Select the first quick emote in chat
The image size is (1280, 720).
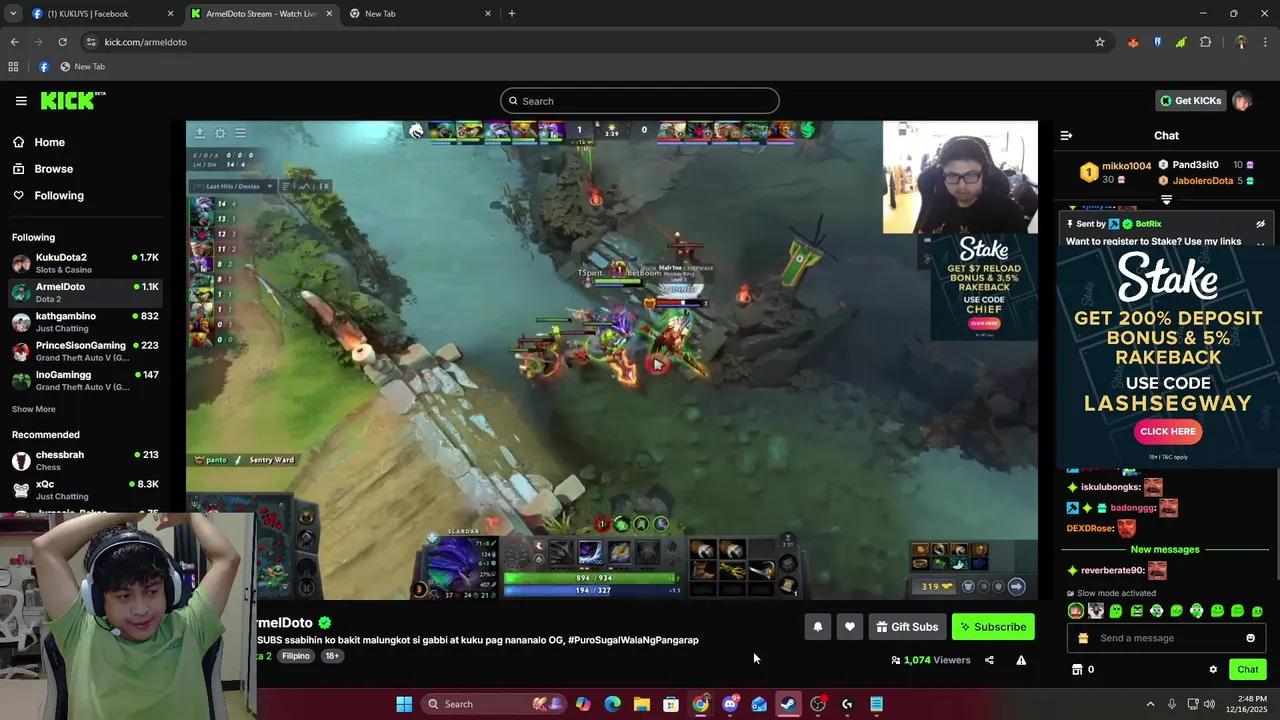(x=1076, y=610)
